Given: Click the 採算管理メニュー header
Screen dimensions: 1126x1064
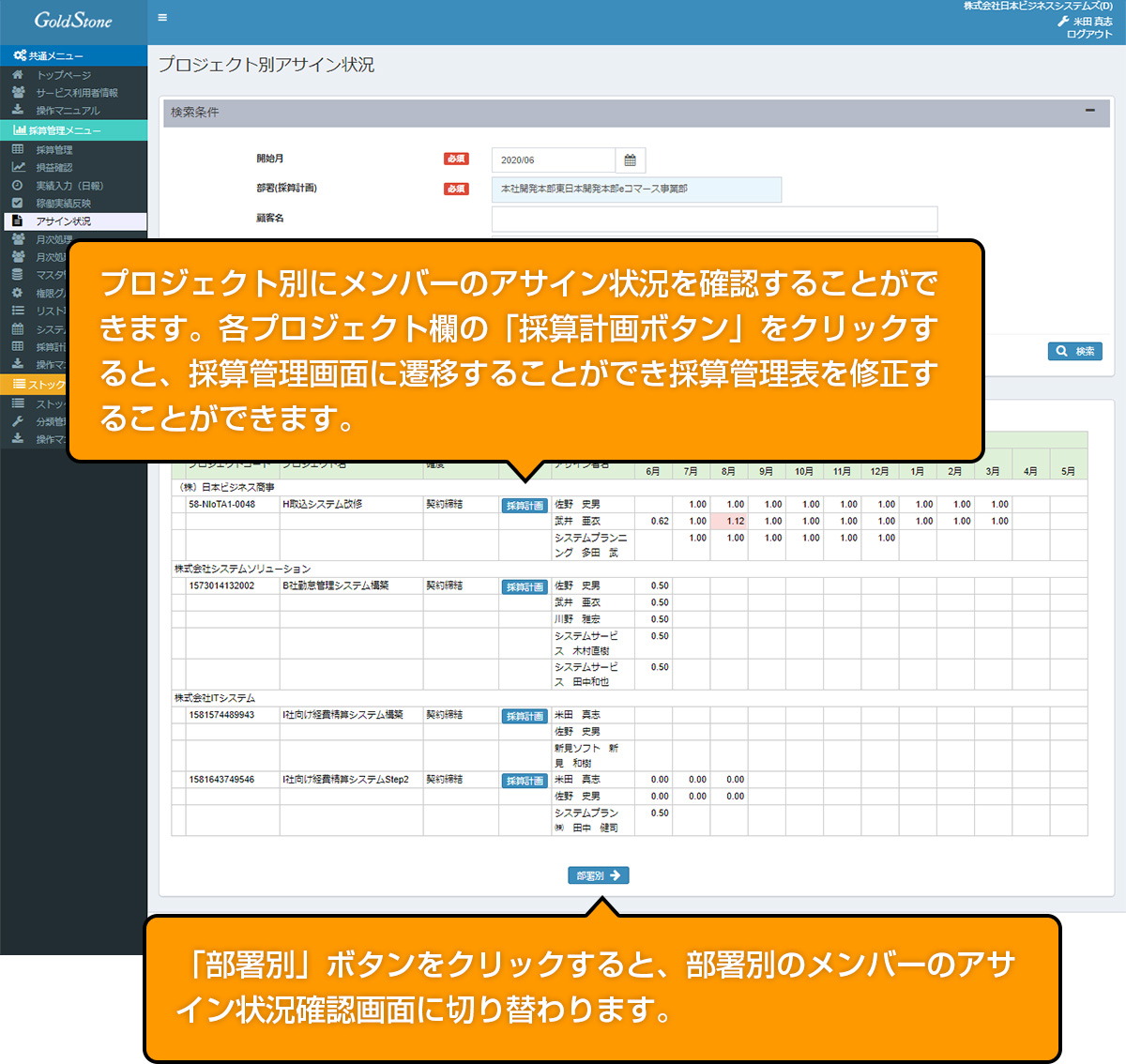Looking at the screenshot, I should [73, 130].
